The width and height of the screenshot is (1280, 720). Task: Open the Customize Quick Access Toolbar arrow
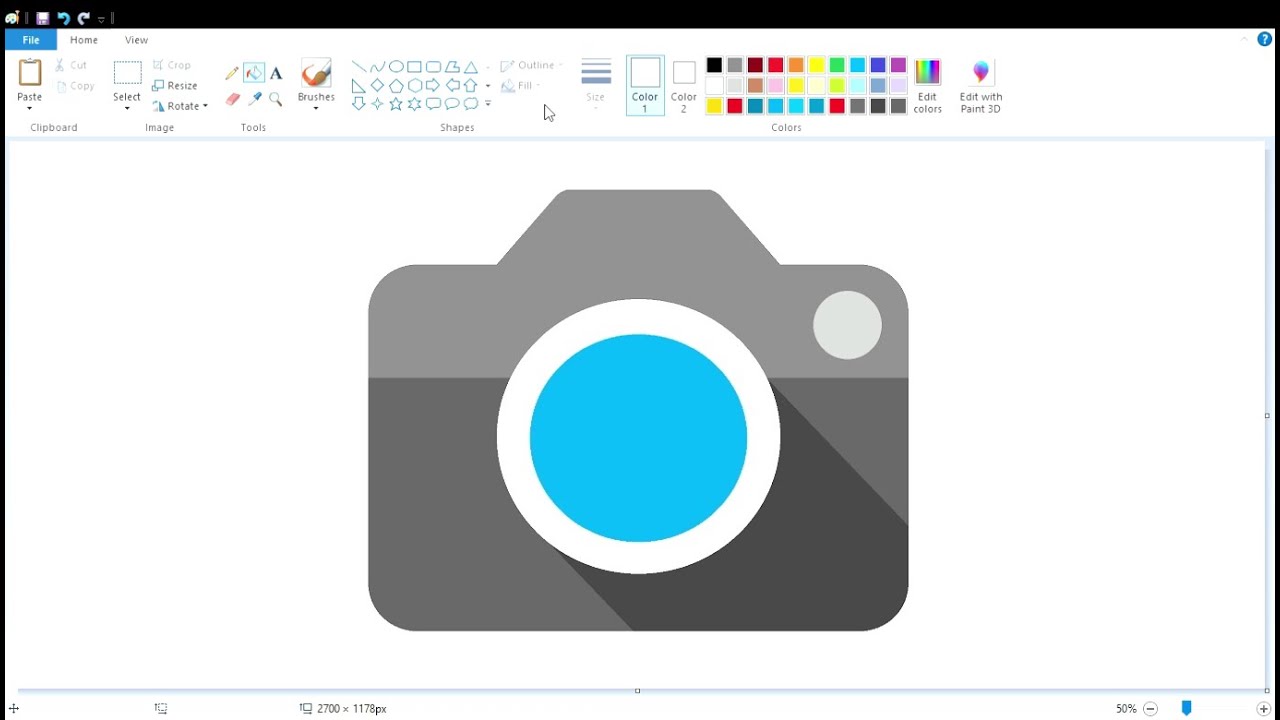pyautogui.click(x=101, y=19)
